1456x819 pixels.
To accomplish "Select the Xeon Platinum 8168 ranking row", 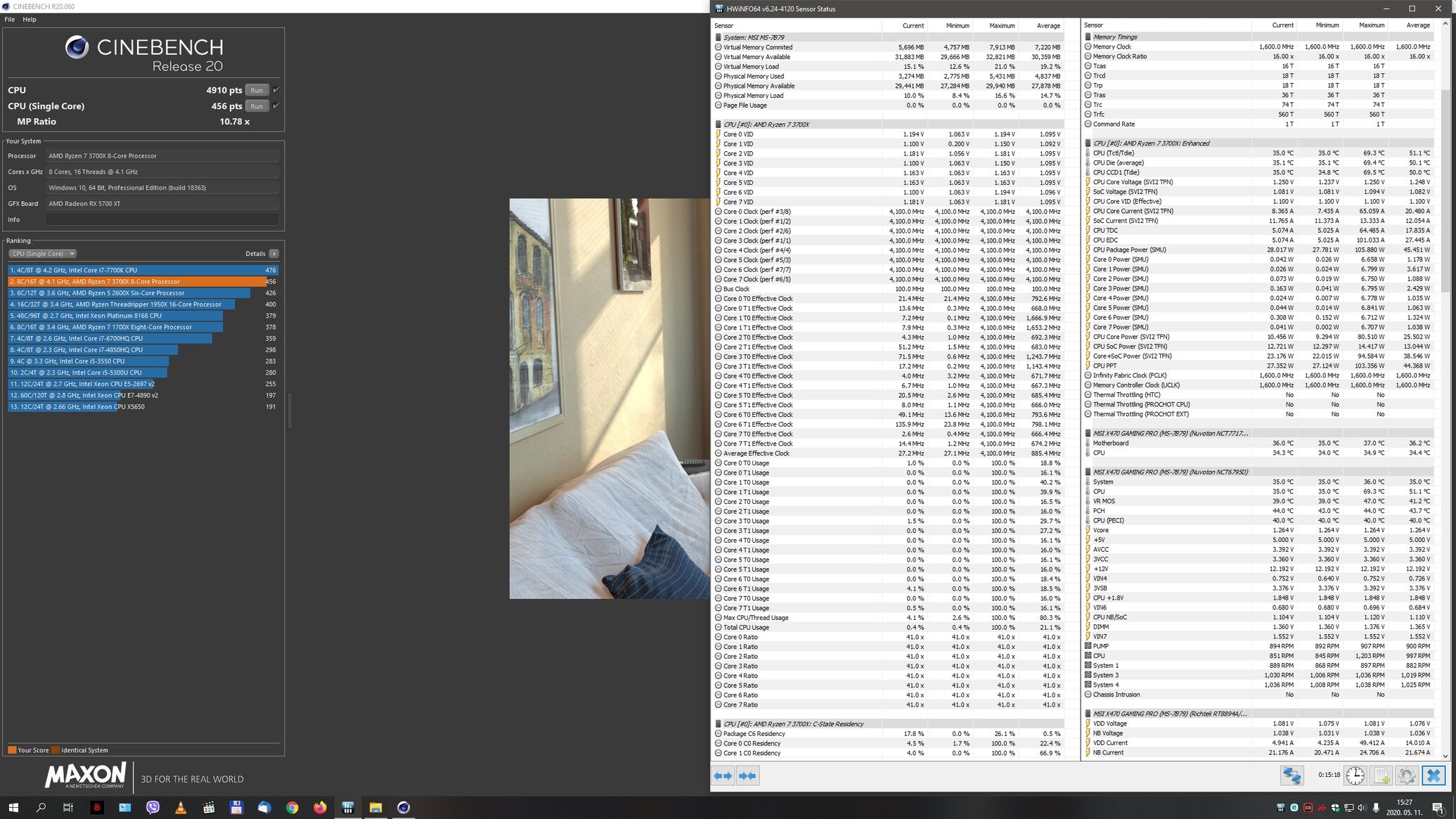I will 143,316.
